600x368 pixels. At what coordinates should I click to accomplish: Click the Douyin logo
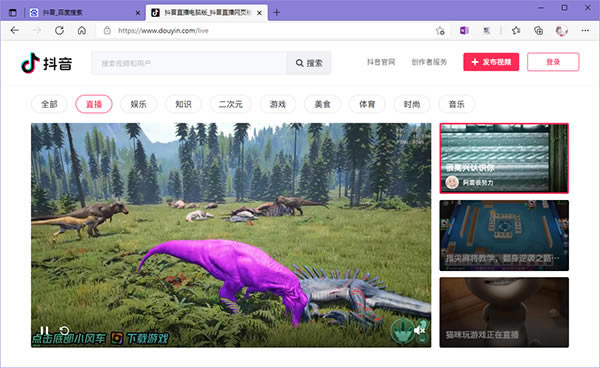(x=47, y=63)
